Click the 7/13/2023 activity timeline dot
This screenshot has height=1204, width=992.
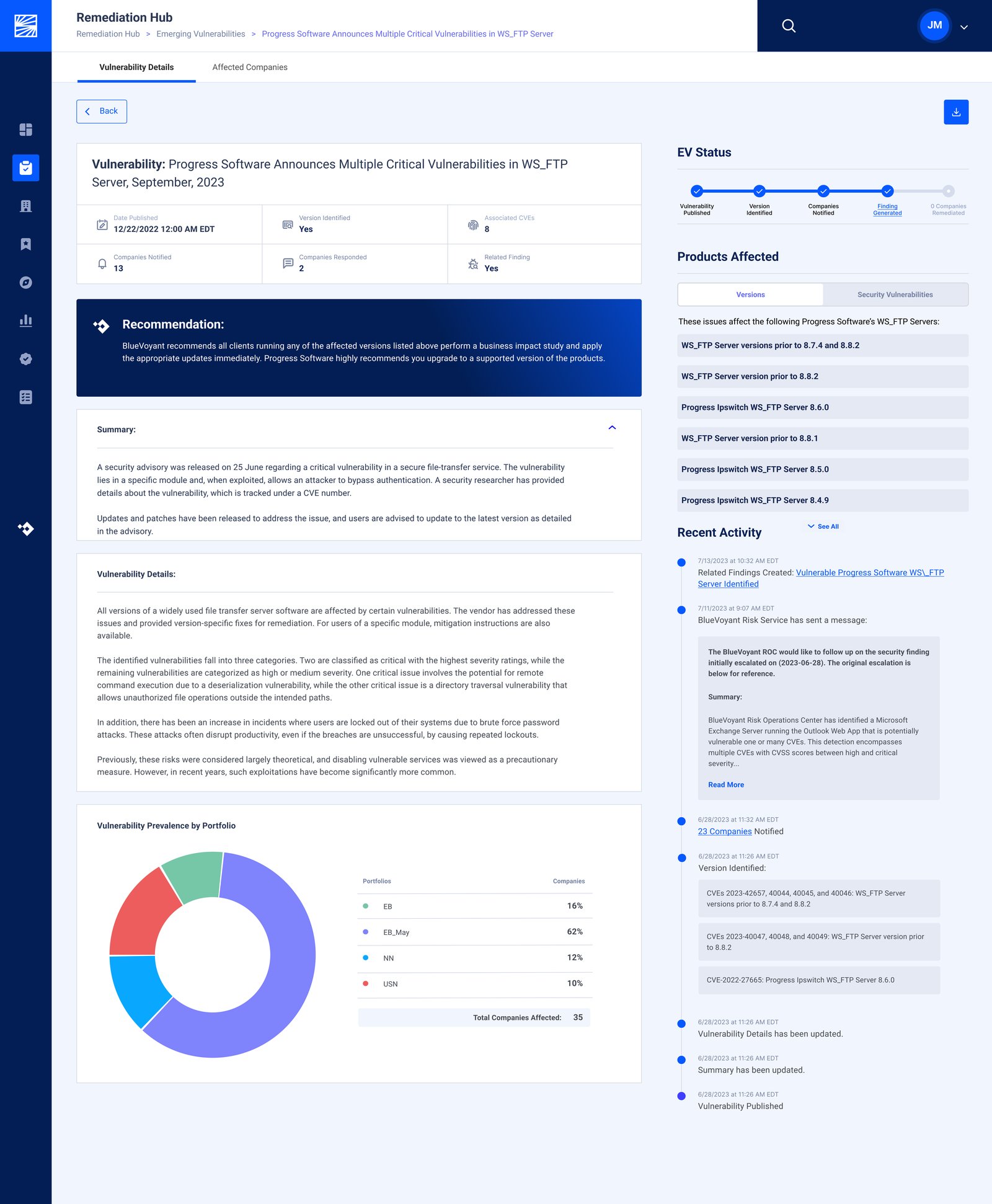coord(681,562)
